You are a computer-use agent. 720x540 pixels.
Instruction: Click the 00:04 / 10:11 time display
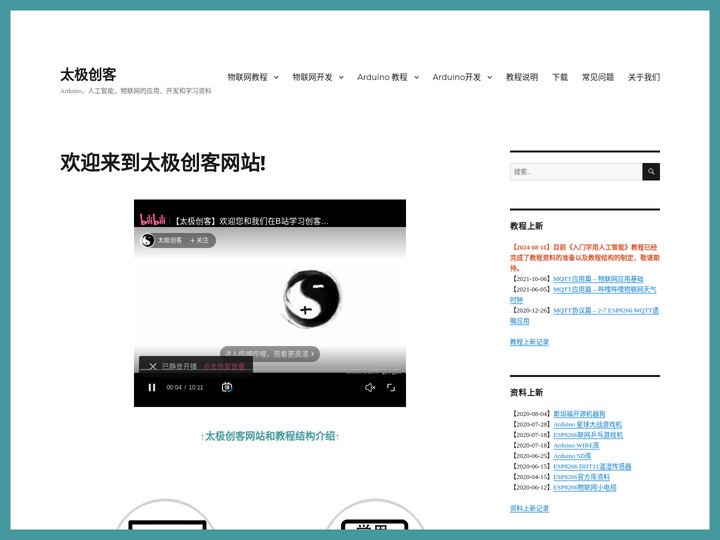[x=185, y=388]
